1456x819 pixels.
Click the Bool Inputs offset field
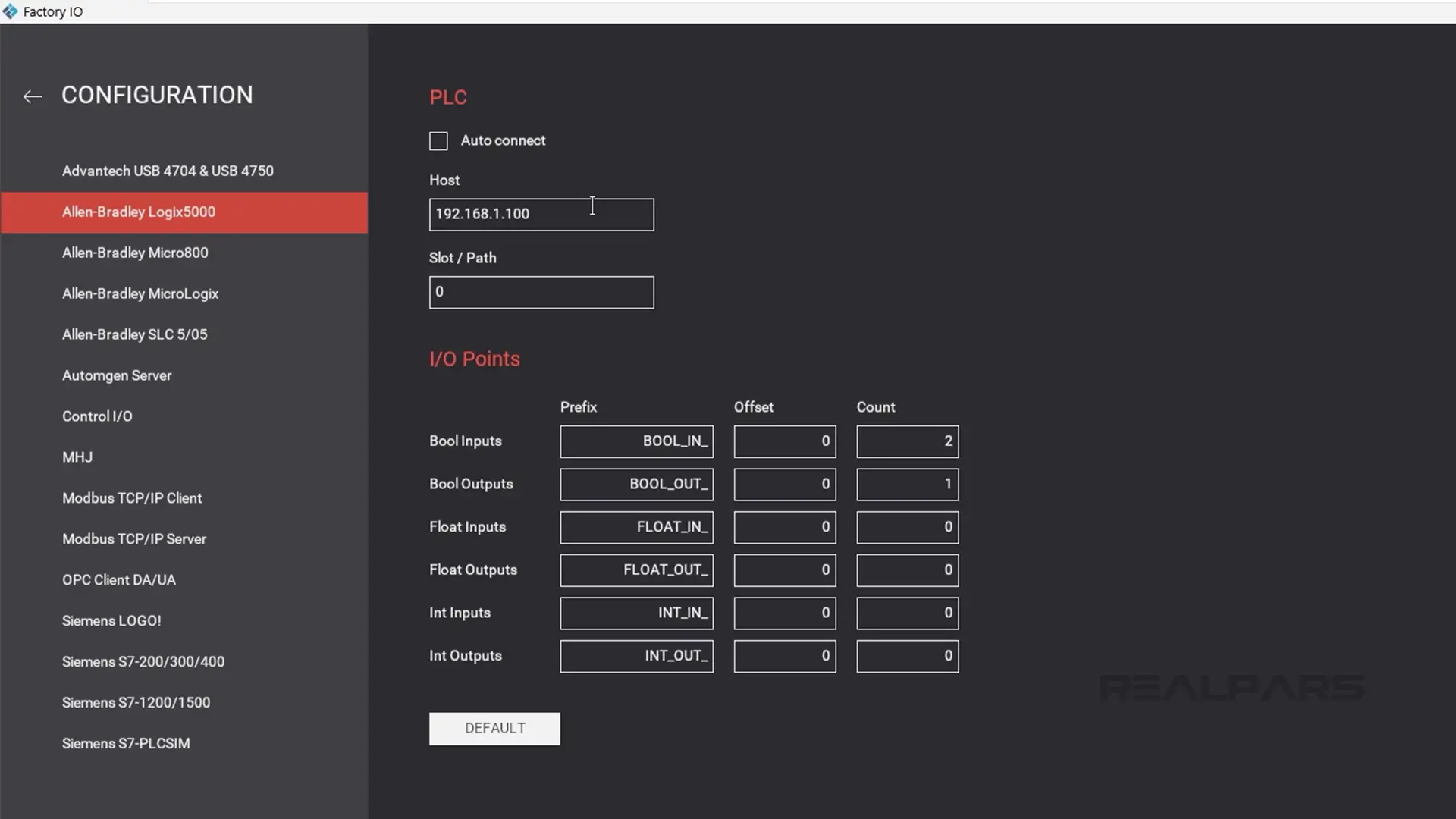785,441
